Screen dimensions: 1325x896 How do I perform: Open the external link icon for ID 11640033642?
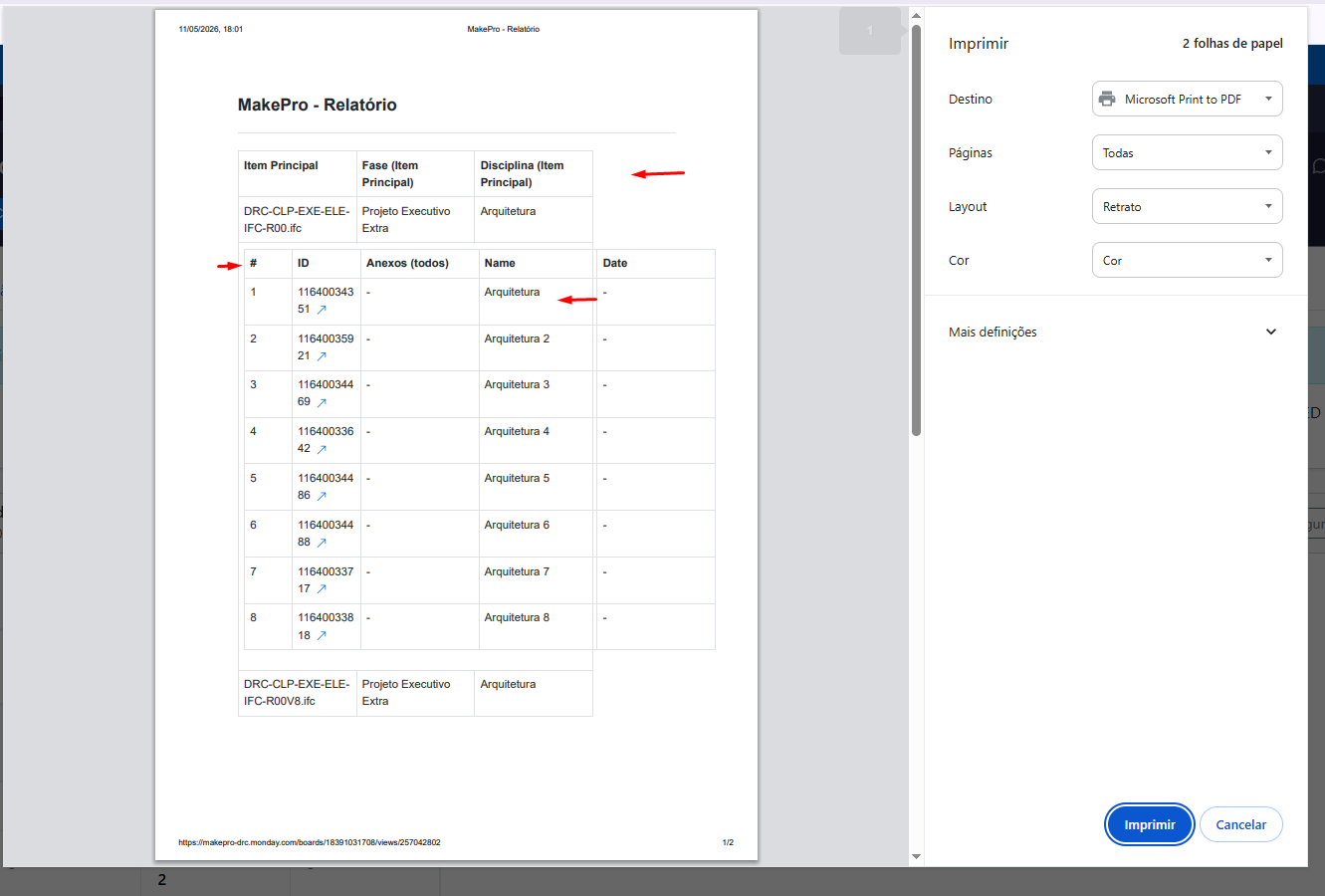(x=322, y=449)
